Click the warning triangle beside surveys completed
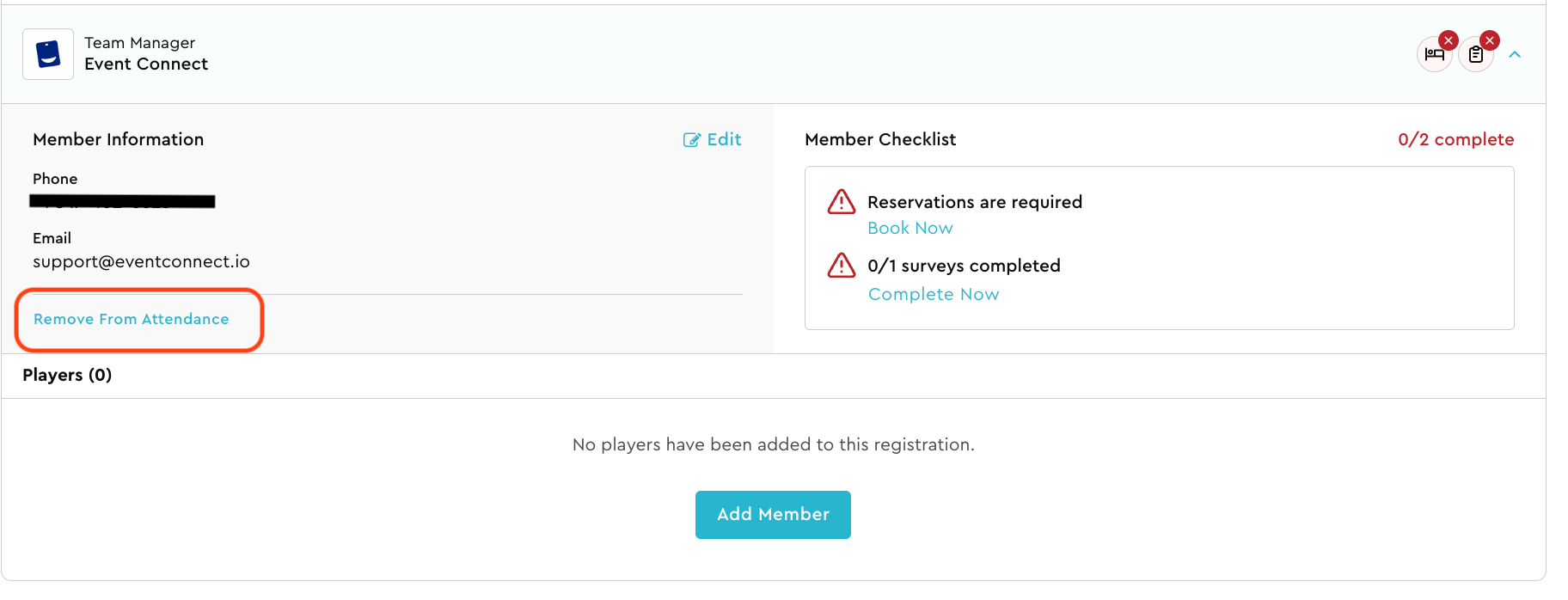Image resolution: width=1568 pixels, height=600 pixels. click(x=842, y=265)
